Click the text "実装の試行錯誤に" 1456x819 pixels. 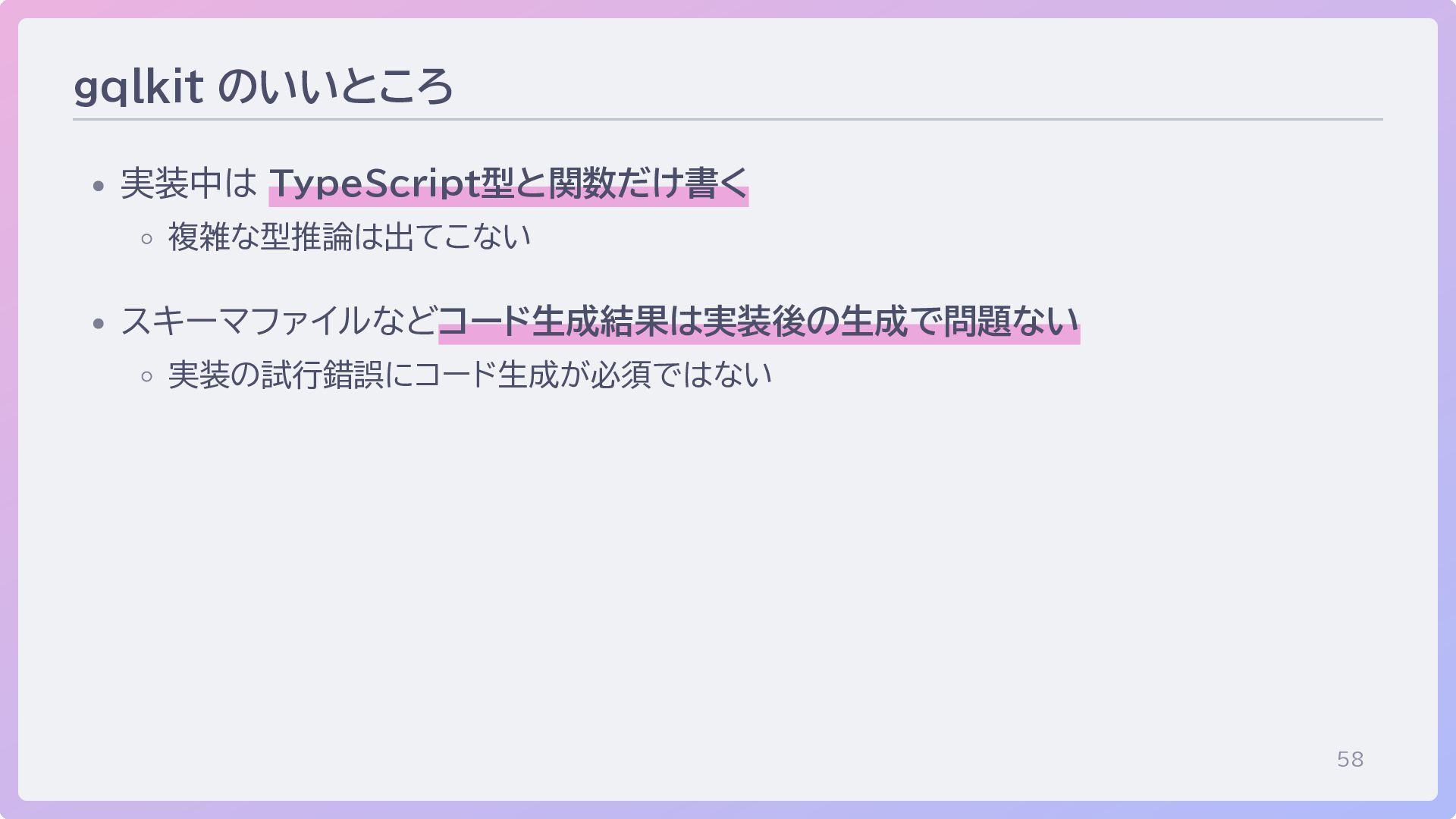click(290, 375)
